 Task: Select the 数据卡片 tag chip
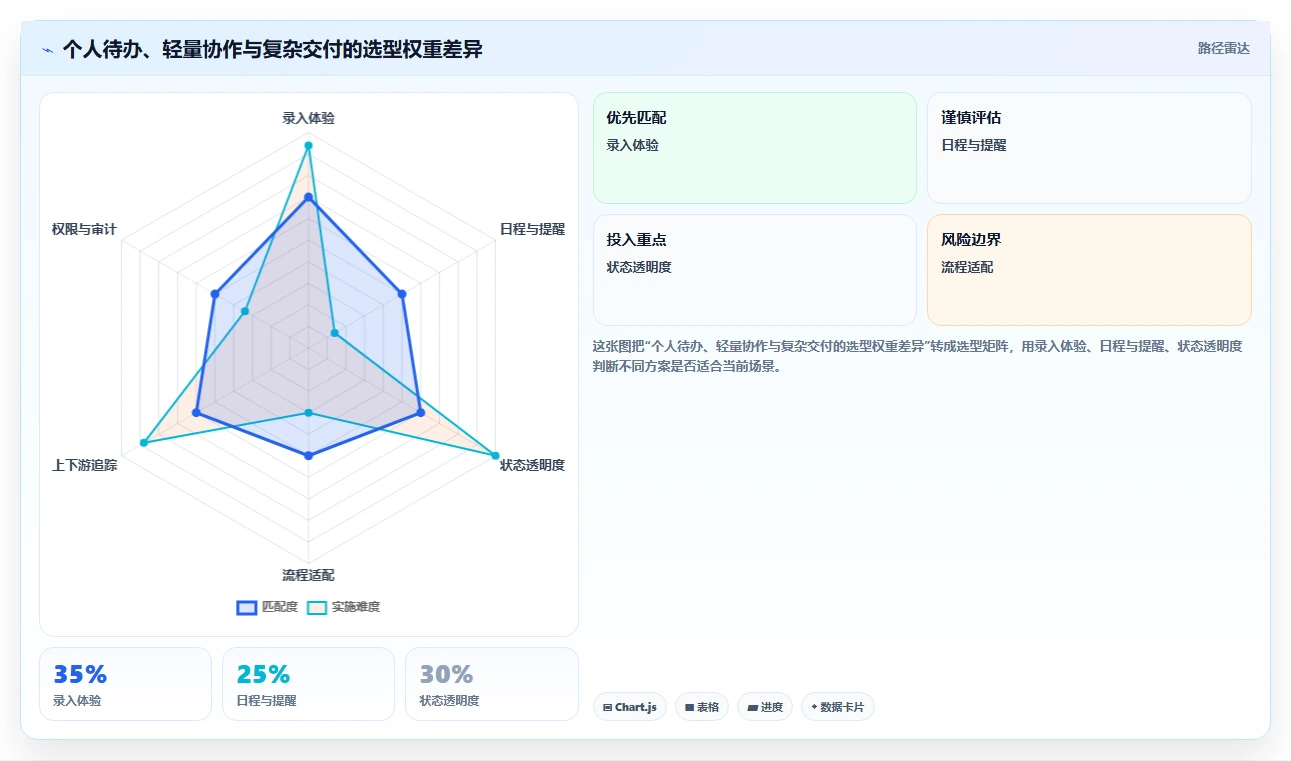(x=837, y=707)
